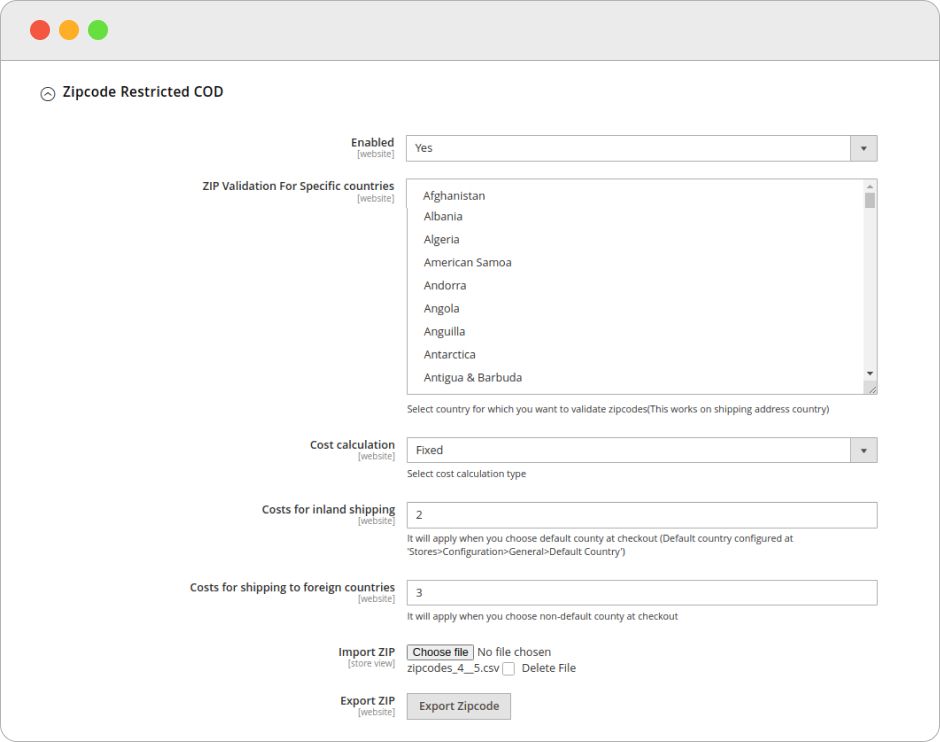Open the Enabled dropdown
Screen dimensions: 940x742
(x=641, y=148)
